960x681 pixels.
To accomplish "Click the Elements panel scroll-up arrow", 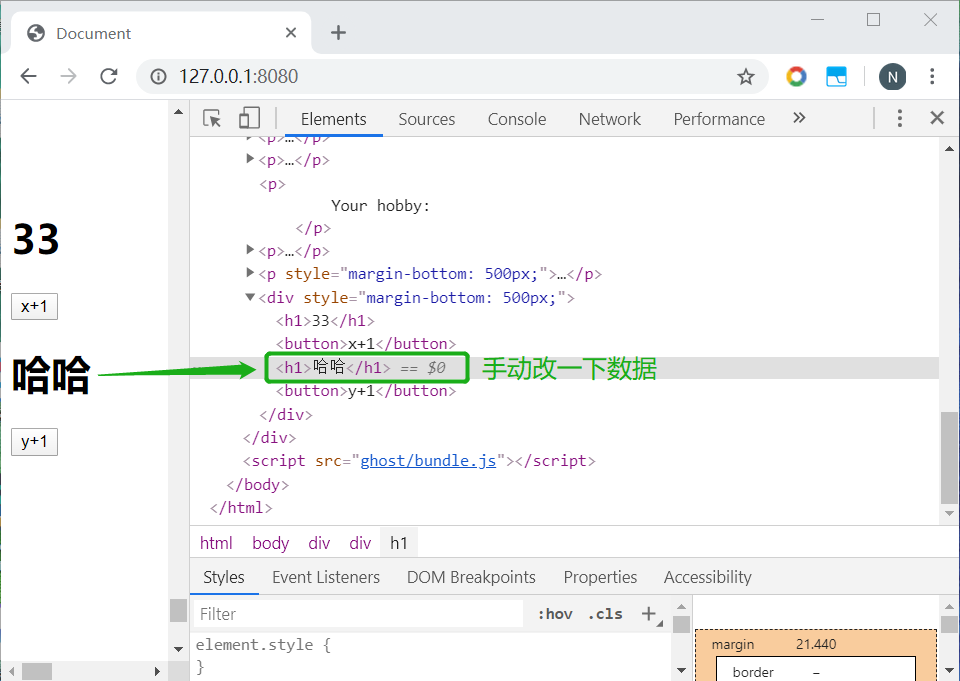I will click(949, 149).
